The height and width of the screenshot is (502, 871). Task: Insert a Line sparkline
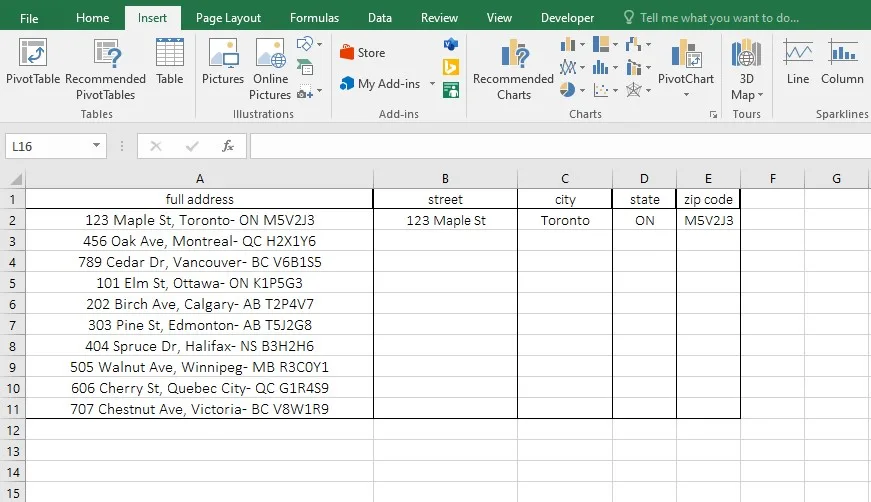pos(798,62)
